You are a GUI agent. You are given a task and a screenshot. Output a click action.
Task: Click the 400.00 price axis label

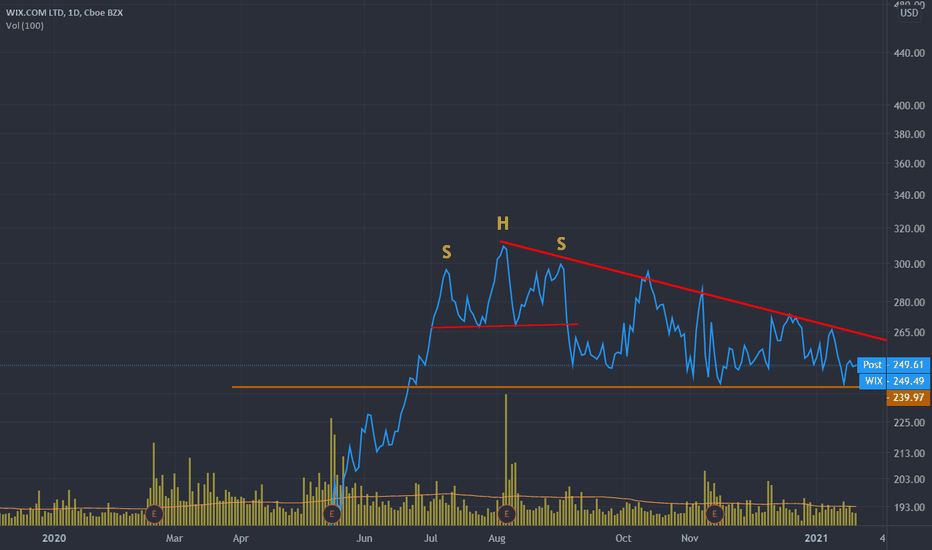(x=909, y=105)
